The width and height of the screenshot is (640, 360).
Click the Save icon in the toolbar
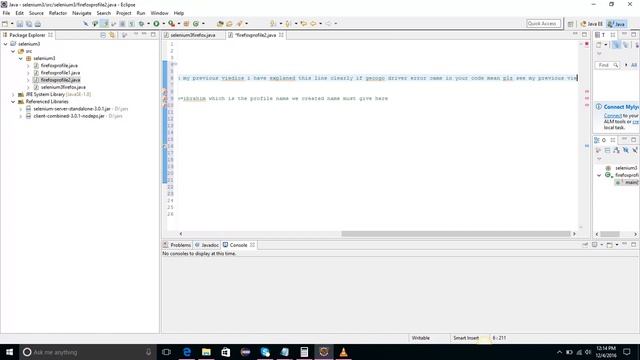(20, 24)
